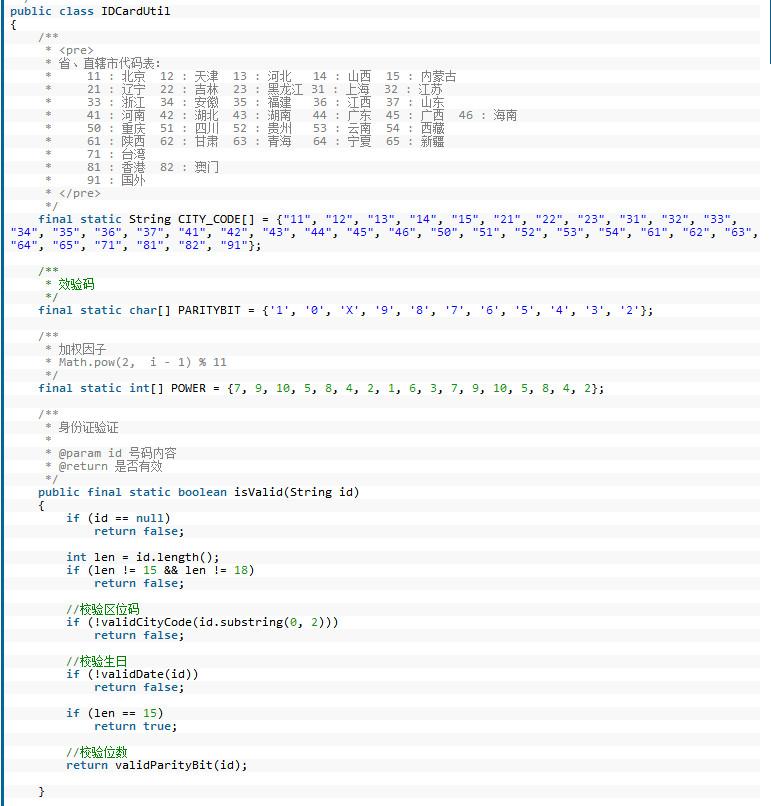Click the 'int len = id.length()' line
This screenshot has width=771, height=806.
[x=142, y=557]
